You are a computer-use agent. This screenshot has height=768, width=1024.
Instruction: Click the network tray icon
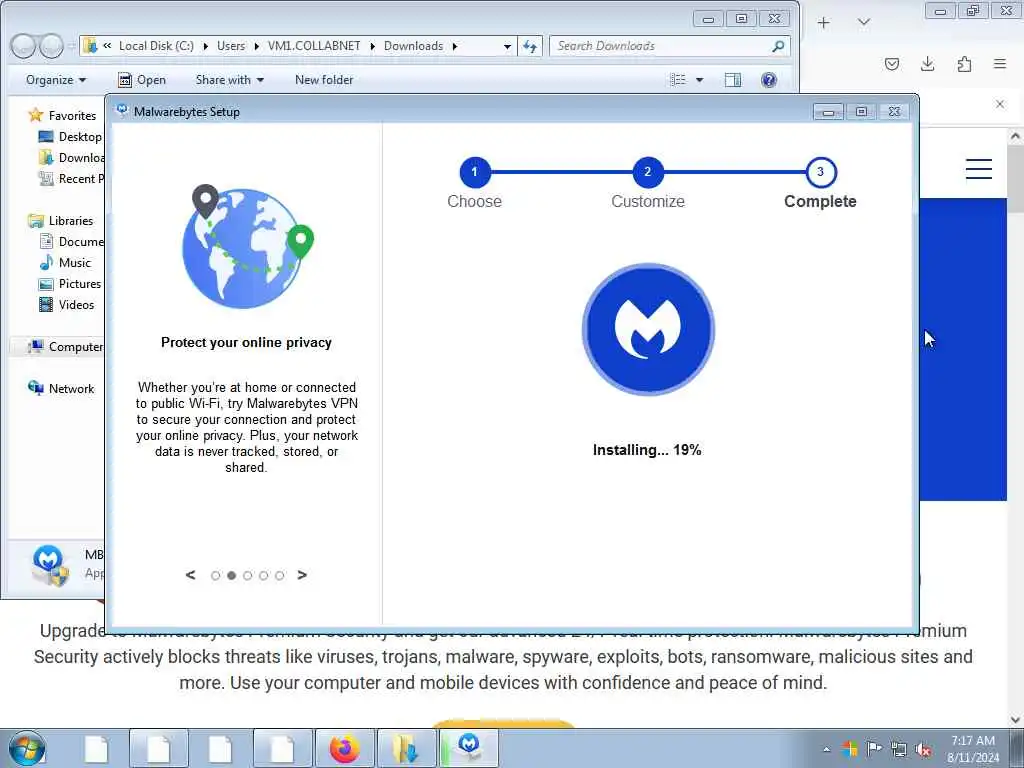(x=899, y=749)
